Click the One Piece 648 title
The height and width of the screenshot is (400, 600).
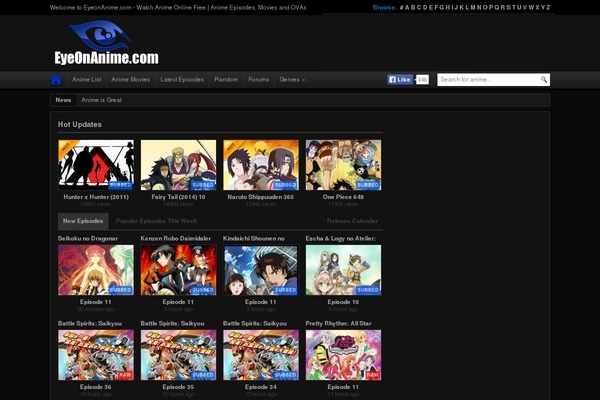[343, 197]
